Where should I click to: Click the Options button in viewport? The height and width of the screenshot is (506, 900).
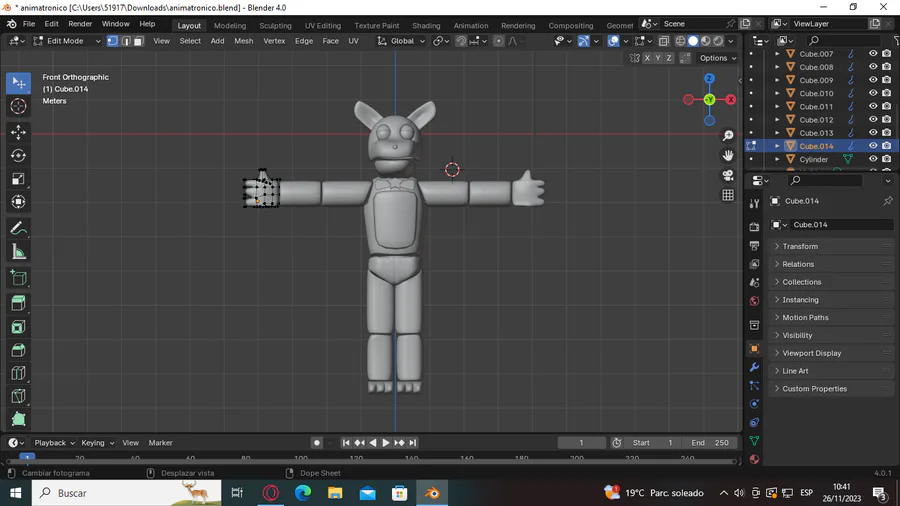pos(717,58)
